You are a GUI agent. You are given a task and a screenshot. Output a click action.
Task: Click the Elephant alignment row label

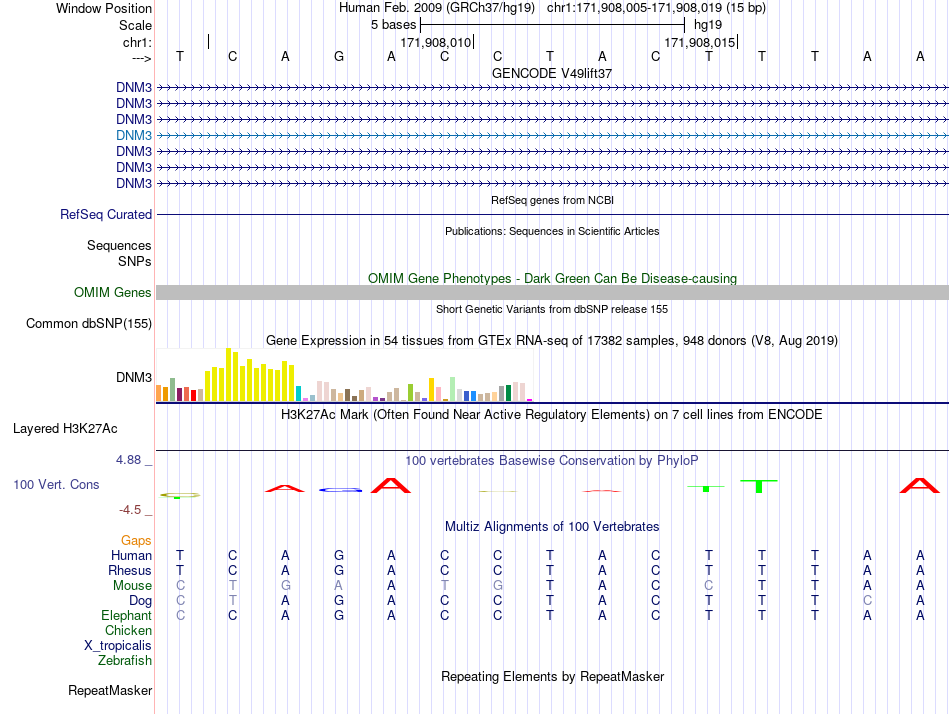click(x=127, y=616)
